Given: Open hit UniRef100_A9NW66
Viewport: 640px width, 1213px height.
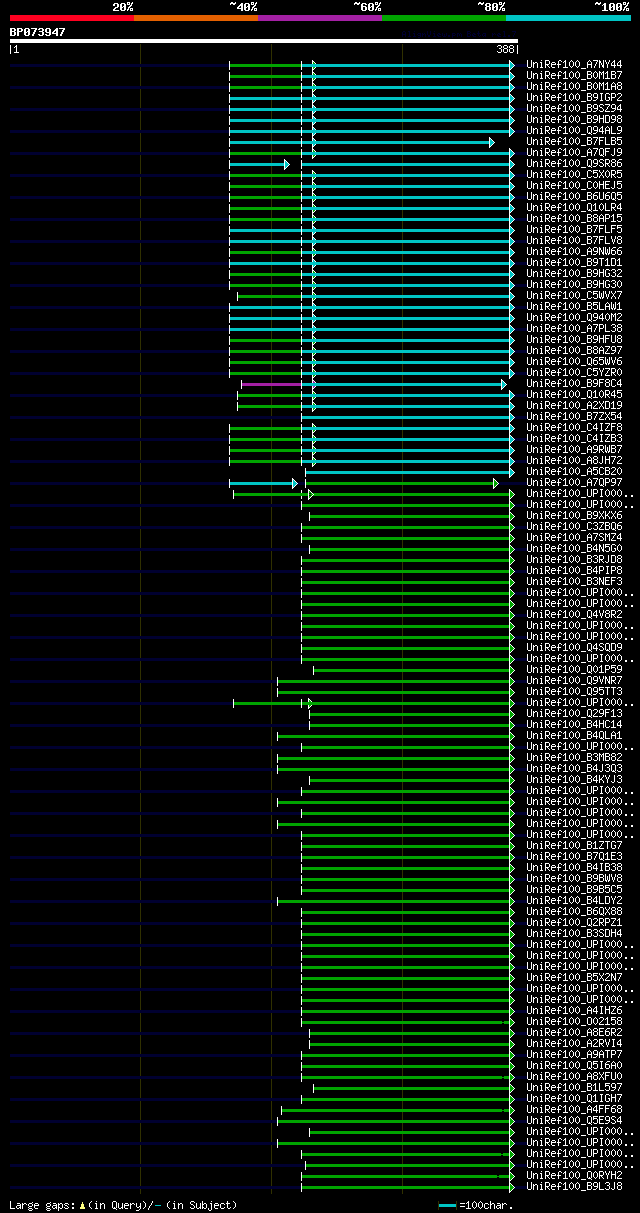Looking at the screenshot, I should [x=574, y=251].
